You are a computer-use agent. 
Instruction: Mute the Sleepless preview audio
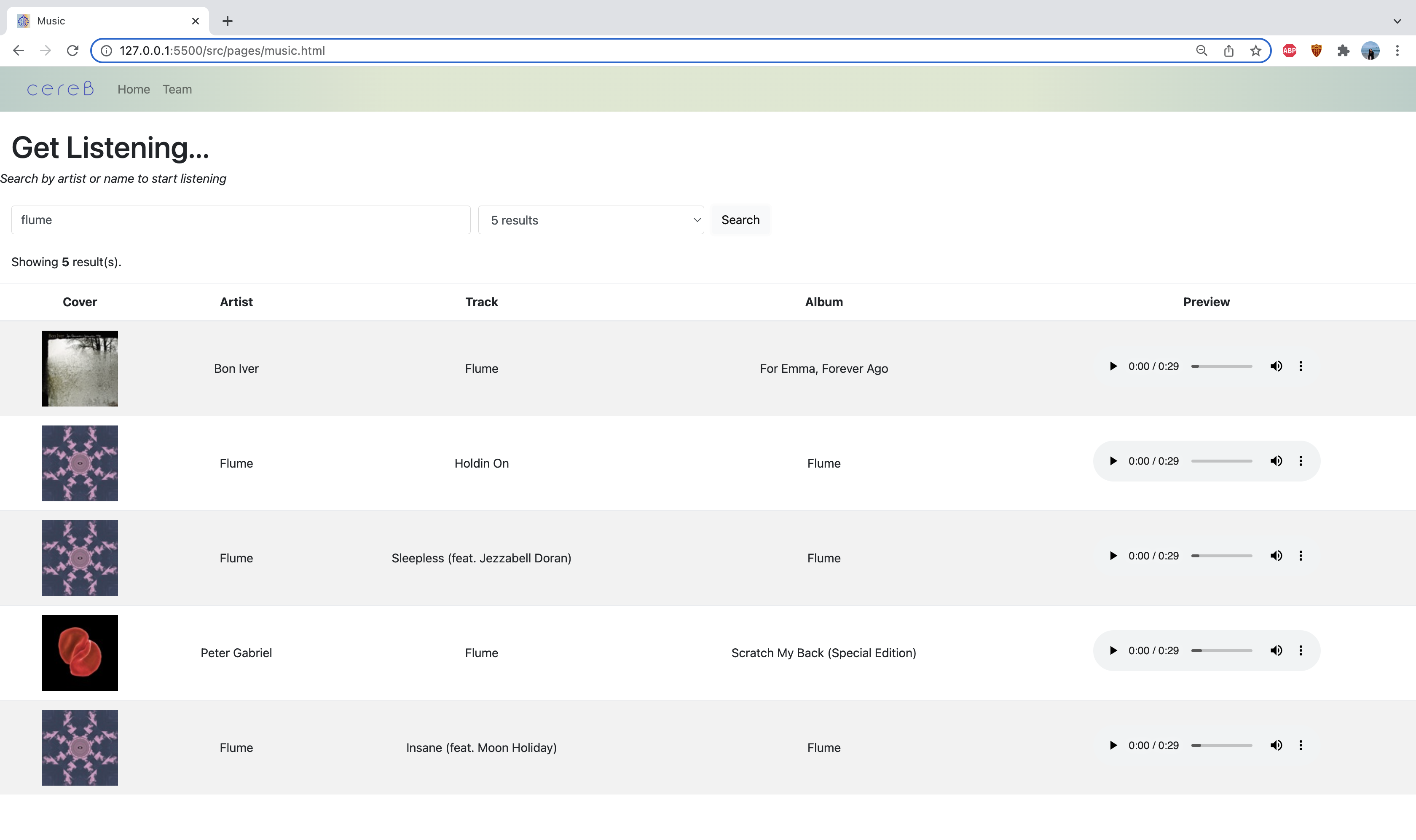click(x=1276, y=556)
